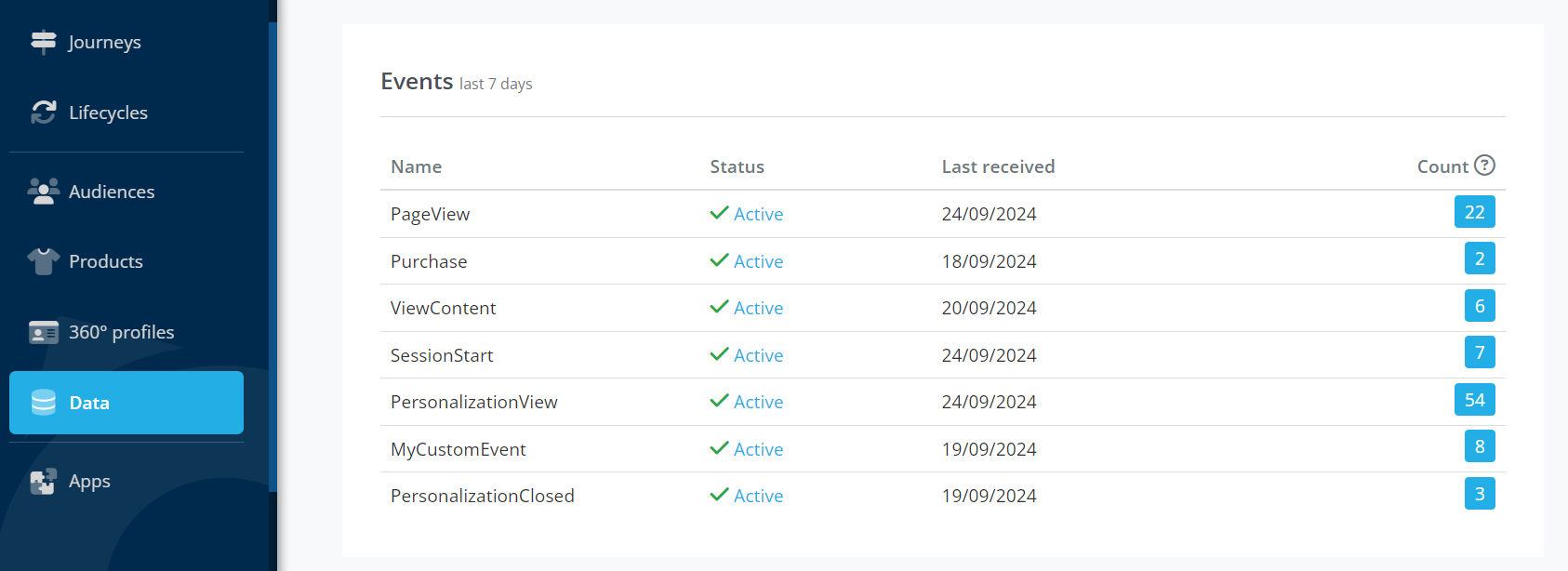The image size is (1568, 571).
Task: Click the MyCustomEvent count badge showing 8
Action: (1480, 446)
